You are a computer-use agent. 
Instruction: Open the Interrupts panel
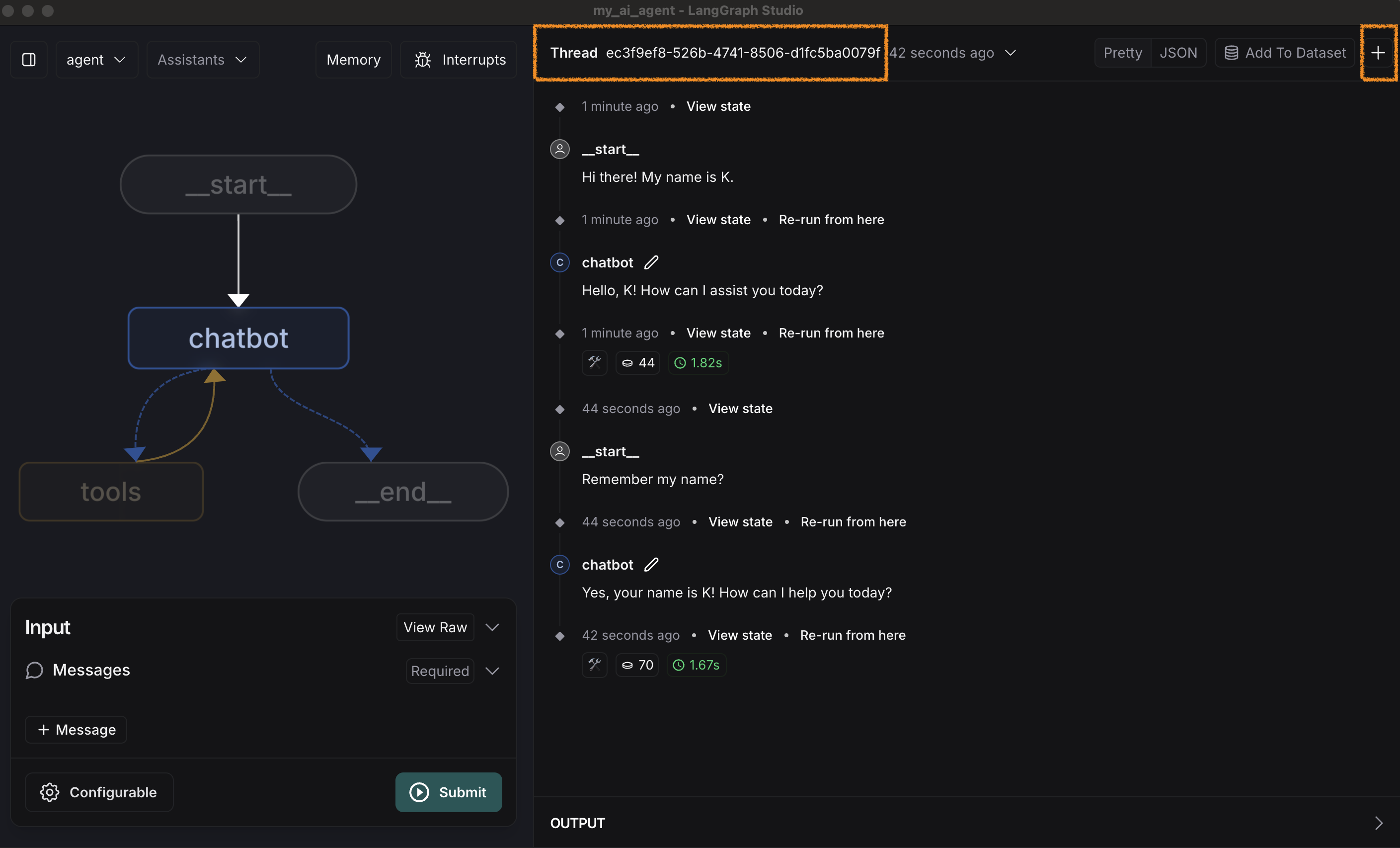(459, 60)
